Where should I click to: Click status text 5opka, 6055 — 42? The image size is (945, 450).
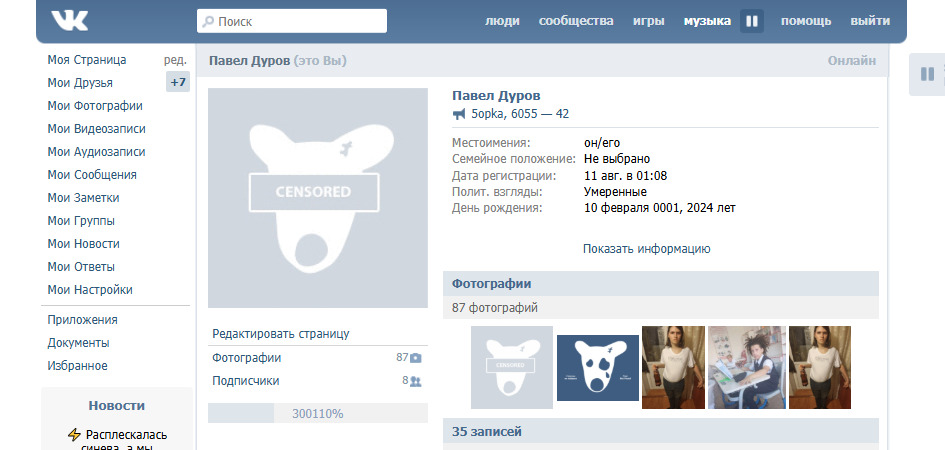pos(520,114)
